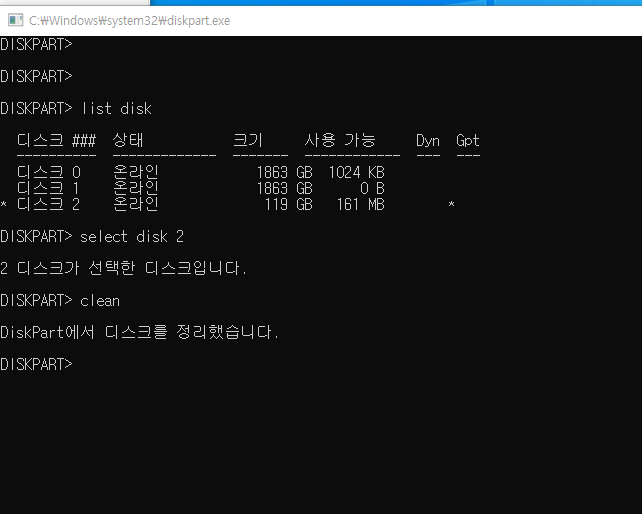Image resolution: width=642 pixels, height=514 pixels.
Task: Click the 'clean' command text
Action: [x=100, y=301]
